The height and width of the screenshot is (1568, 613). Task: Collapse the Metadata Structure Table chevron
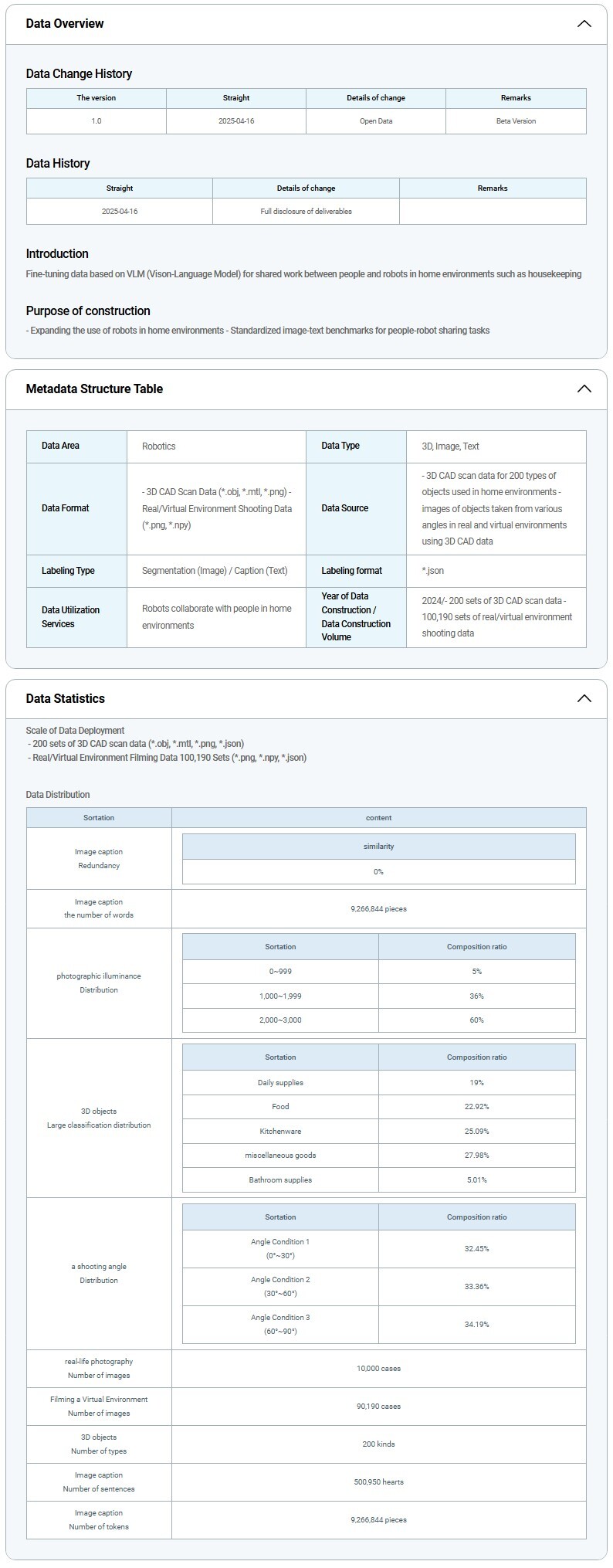(584, 389)
